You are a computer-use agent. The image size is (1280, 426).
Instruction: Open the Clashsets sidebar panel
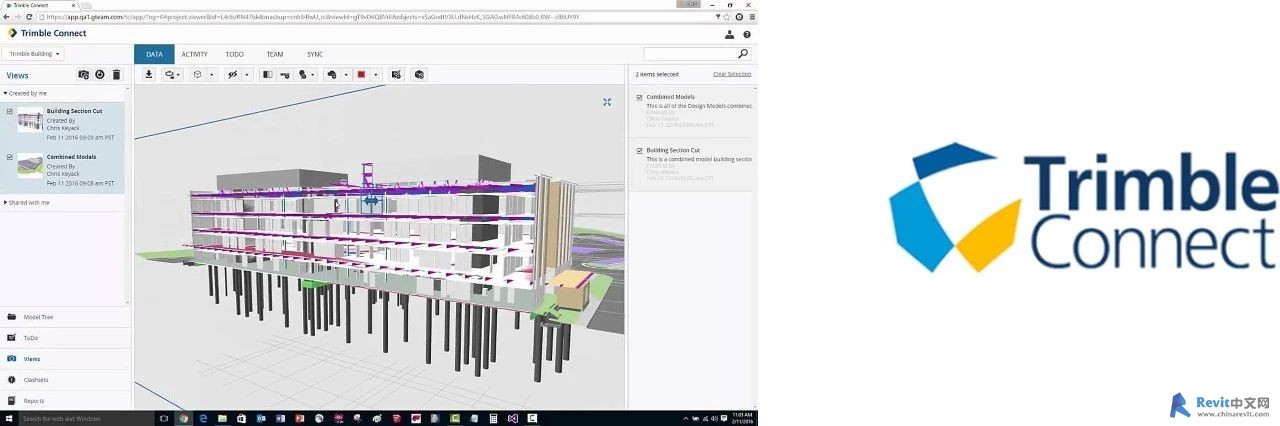(x=65, y=380)
